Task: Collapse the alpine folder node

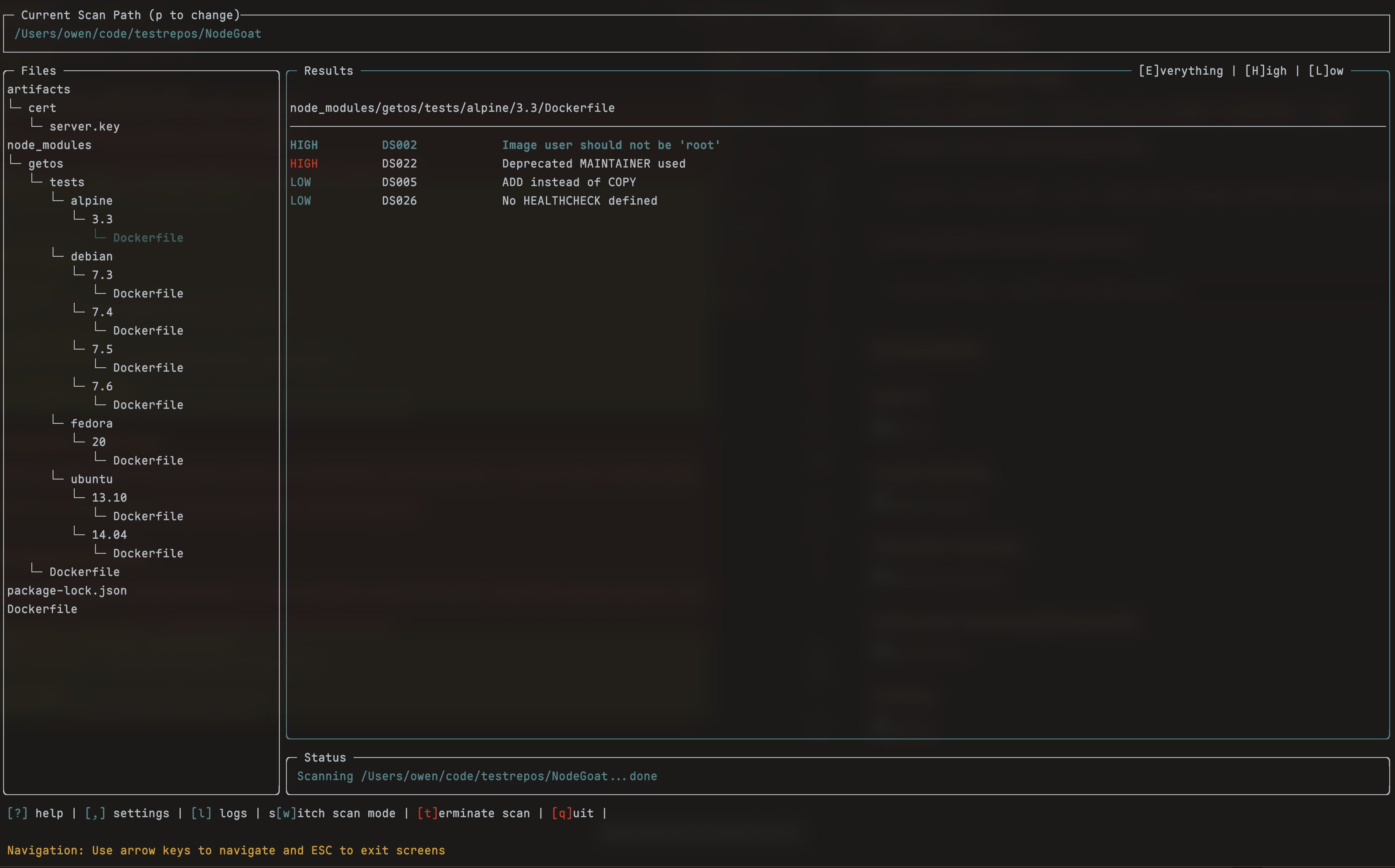Action: point(91,201)
